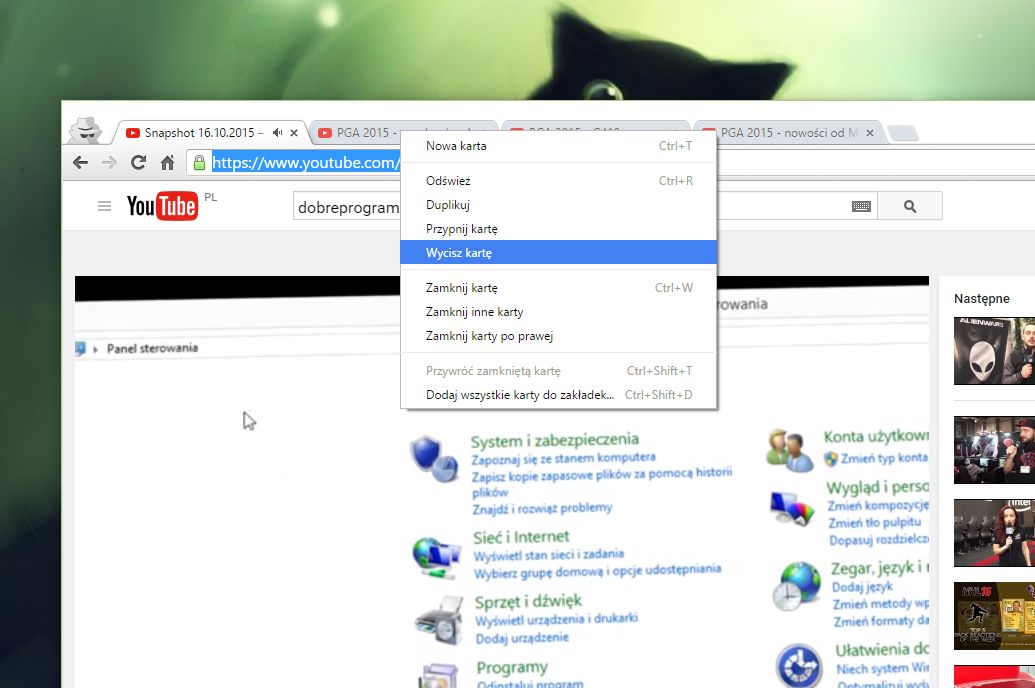The width and height of the screenshot is (1035, 688).
Task: Open the red-haired woman Intel thumbnail
Action: point(994,533)
